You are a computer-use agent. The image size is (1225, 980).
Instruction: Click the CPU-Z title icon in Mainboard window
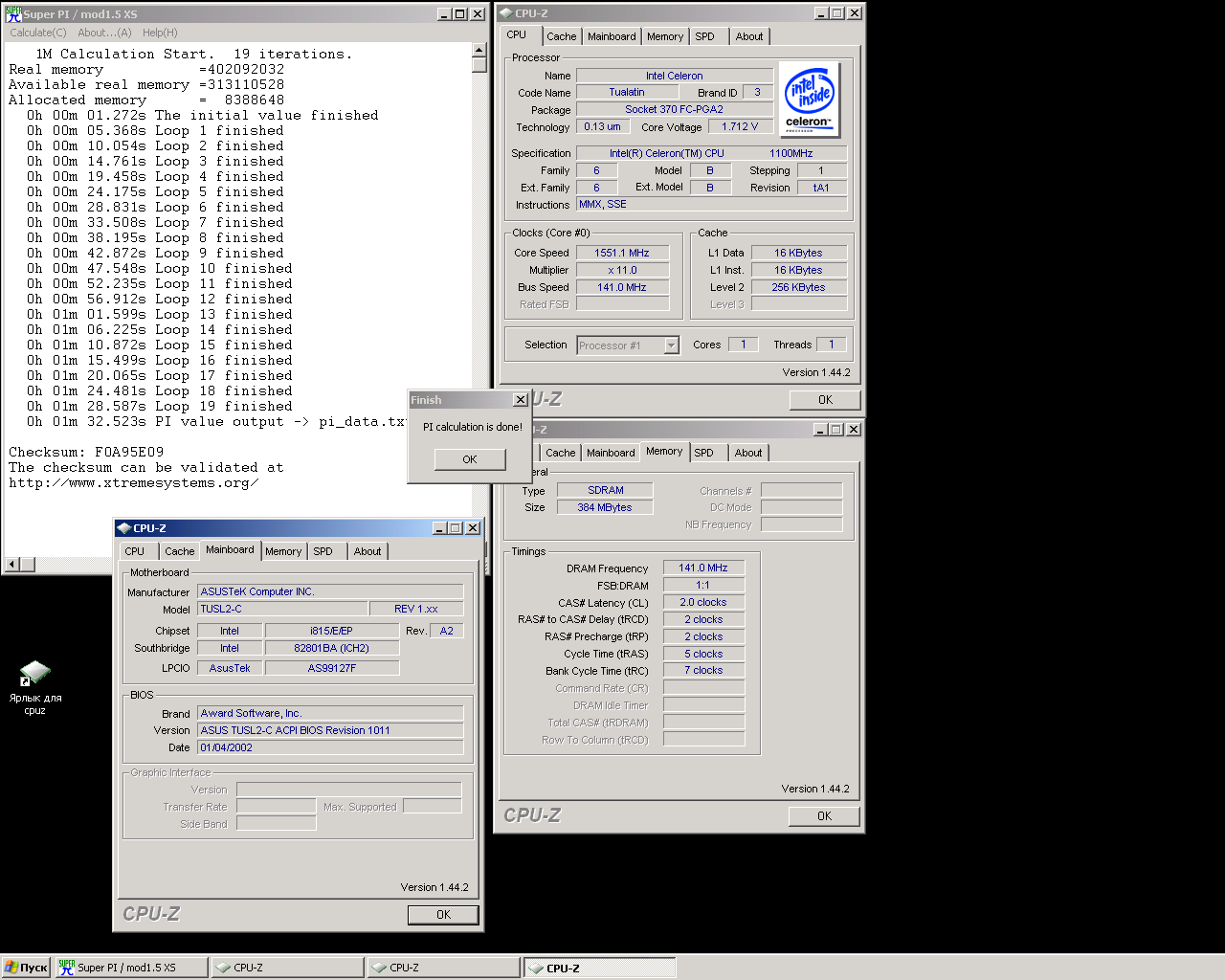point(123,528)
